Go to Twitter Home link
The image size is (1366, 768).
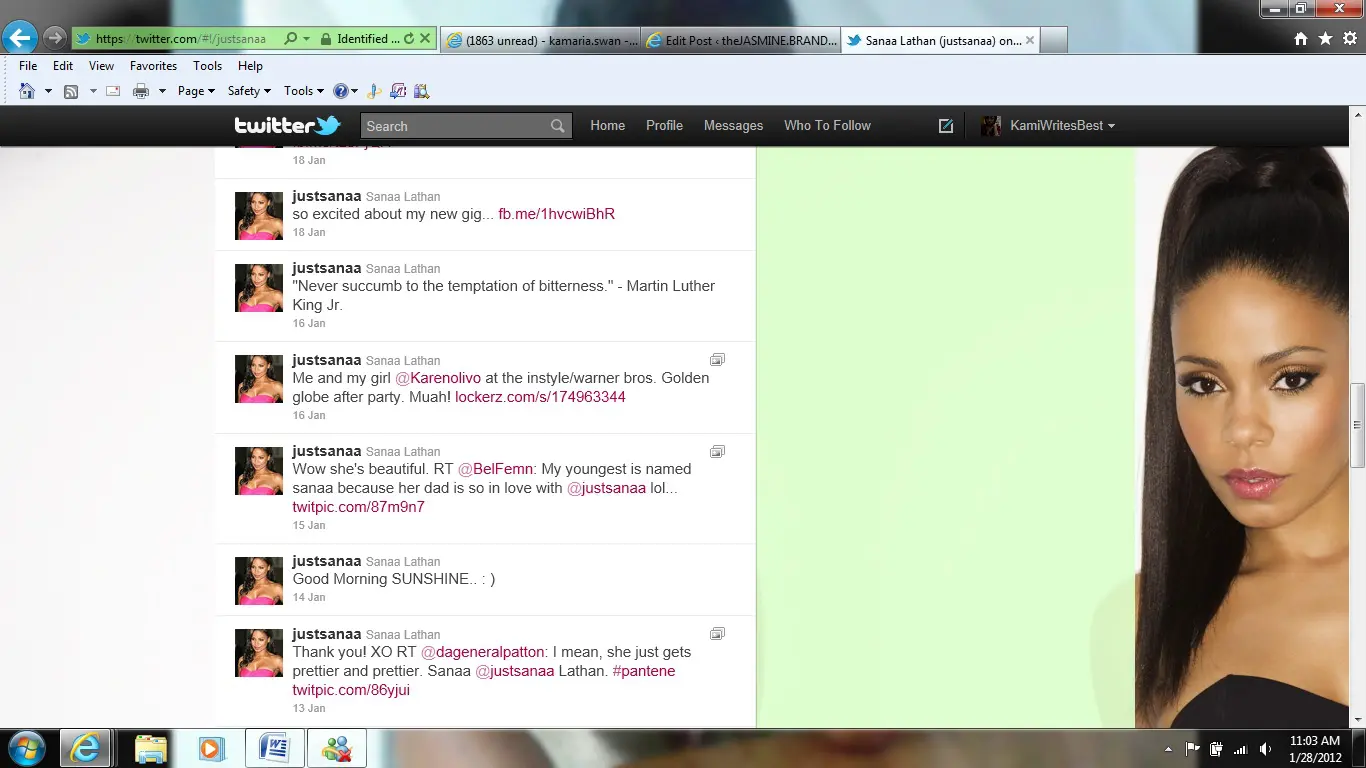[x=607, y=126]
